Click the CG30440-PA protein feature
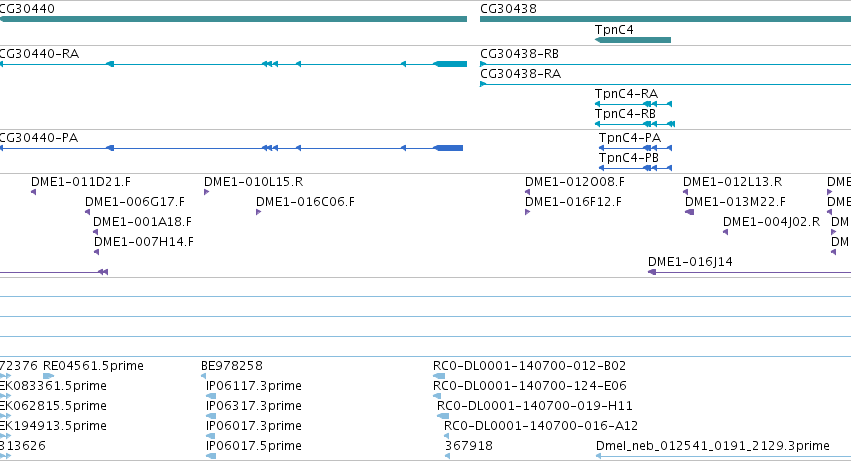 231,148
